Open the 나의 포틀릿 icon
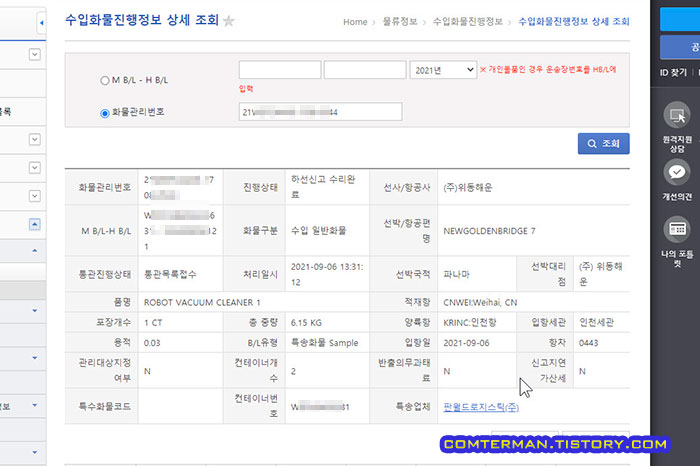 tap(677, 229)
